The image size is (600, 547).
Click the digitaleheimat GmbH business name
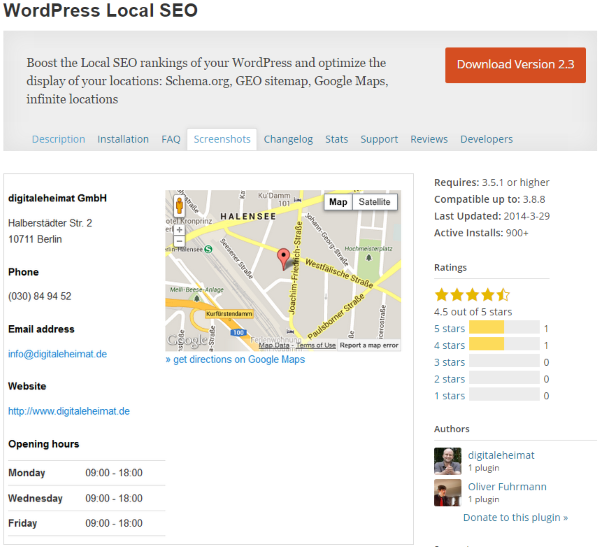point(57,198)
